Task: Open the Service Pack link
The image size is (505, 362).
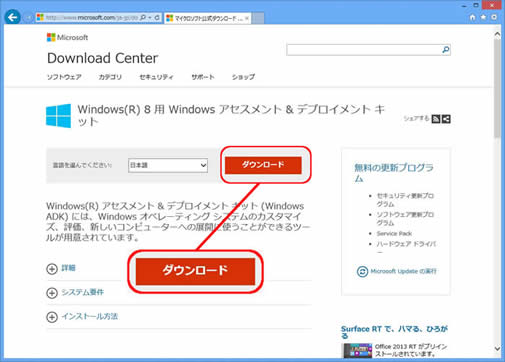Action: pyautogui.click(x=394, y=233)
